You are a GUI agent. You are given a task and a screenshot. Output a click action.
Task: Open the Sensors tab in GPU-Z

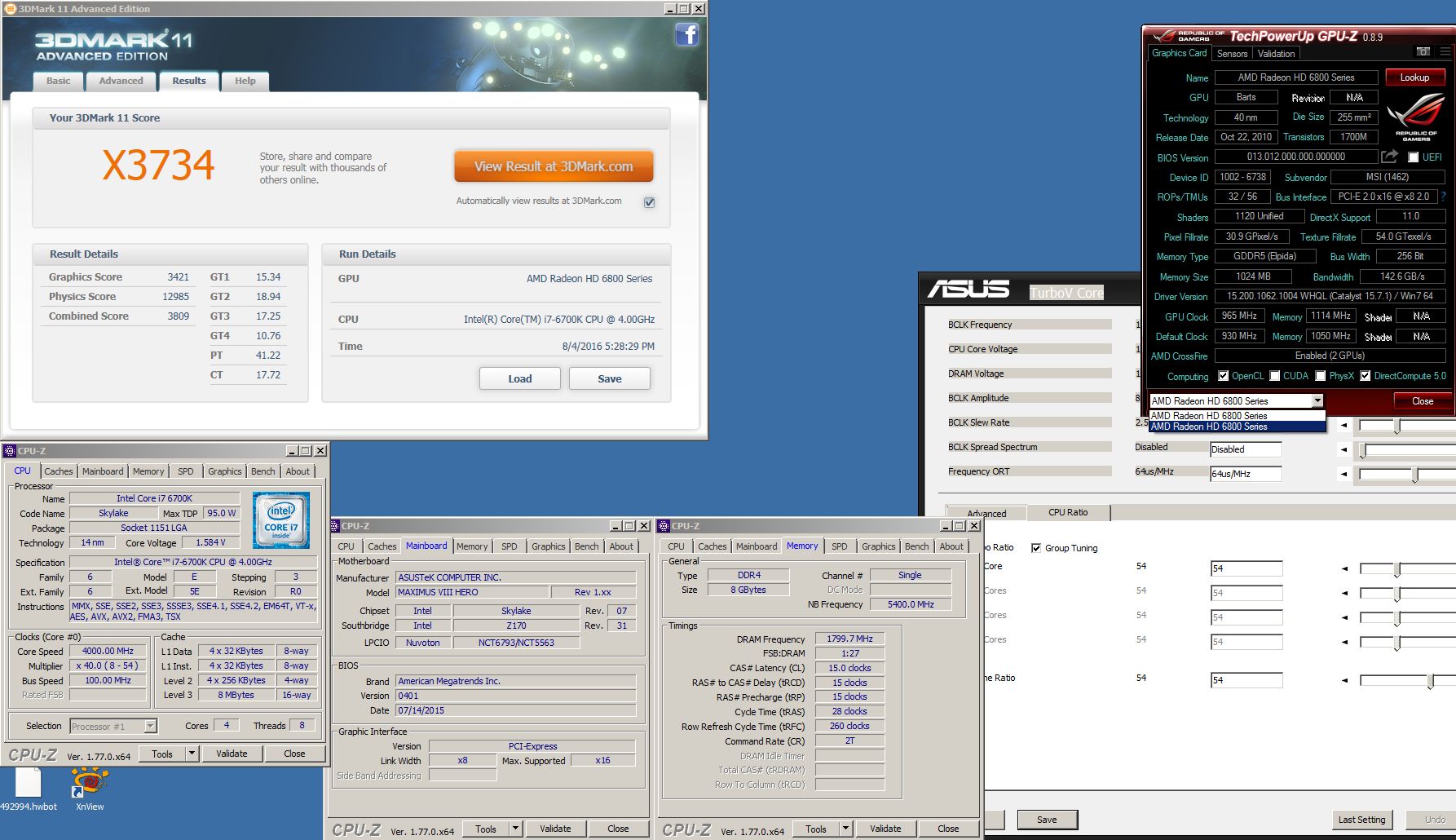[x=1232, y=54]
